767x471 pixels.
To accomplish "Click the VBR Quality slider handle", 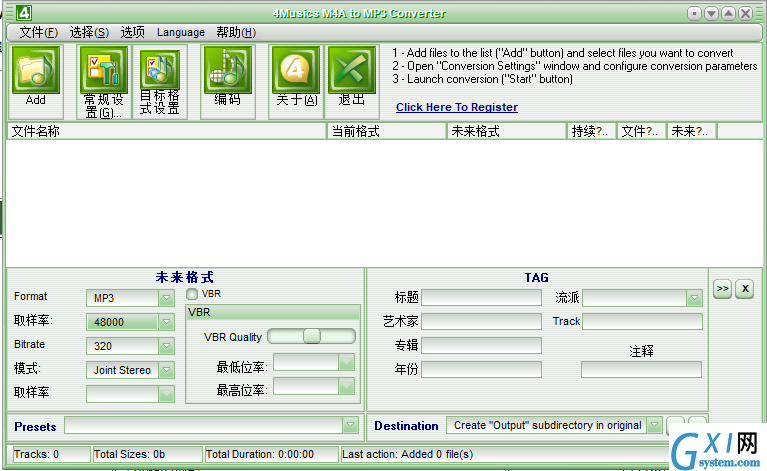I will [312, 336].
